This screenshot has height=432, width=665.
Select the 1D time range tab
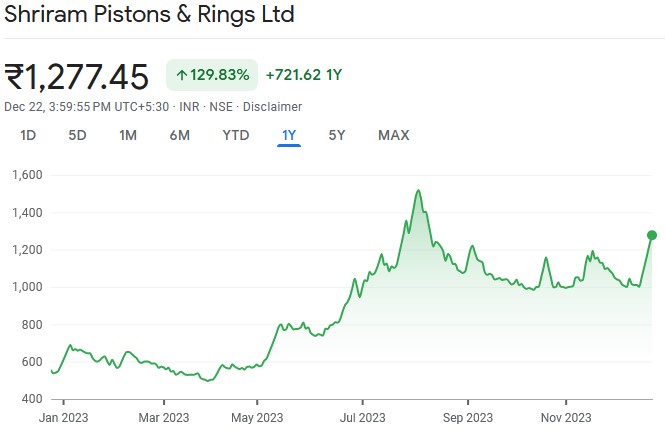[29, 135]
